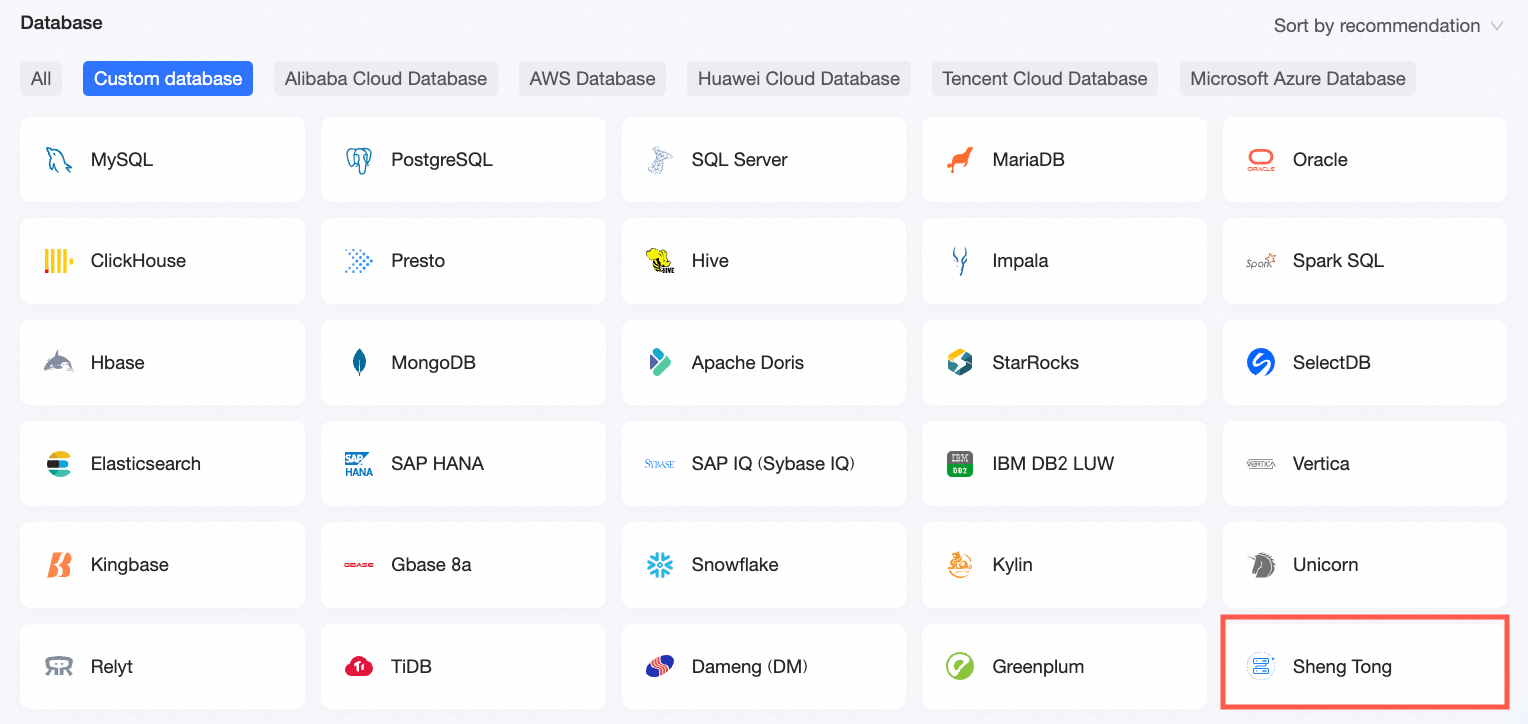The height and width of the screenshot is (724, 1528).
Task: Click the Apache Doris logo icon
Action: (660, 362)
